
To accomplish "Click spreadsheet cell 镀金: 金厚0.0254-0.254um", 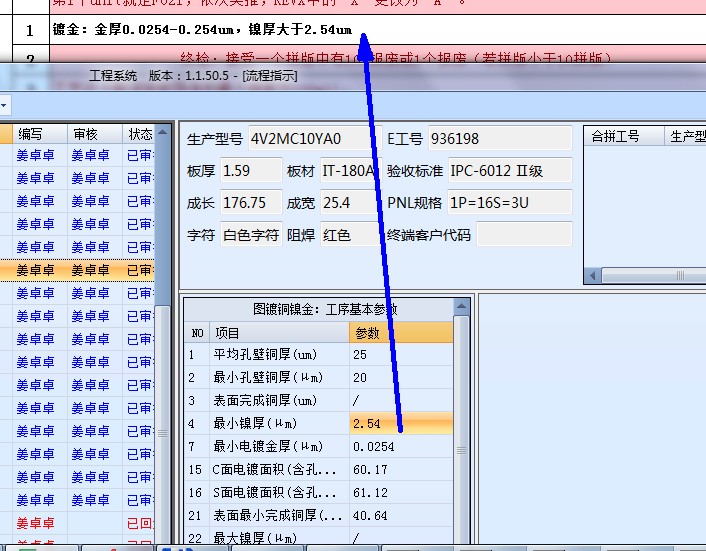I will [x=377, y=30].
